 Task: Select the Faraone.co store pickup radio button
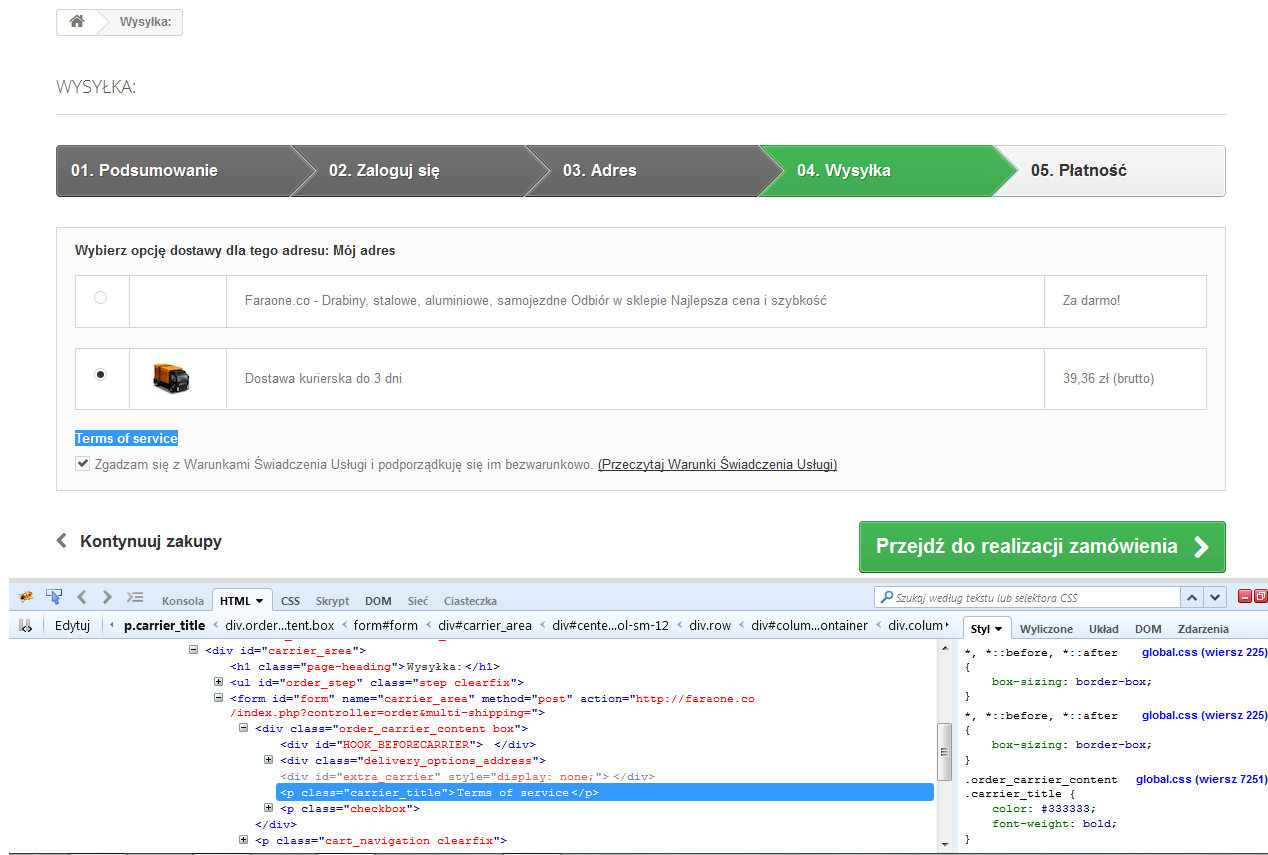pos(100,297)
